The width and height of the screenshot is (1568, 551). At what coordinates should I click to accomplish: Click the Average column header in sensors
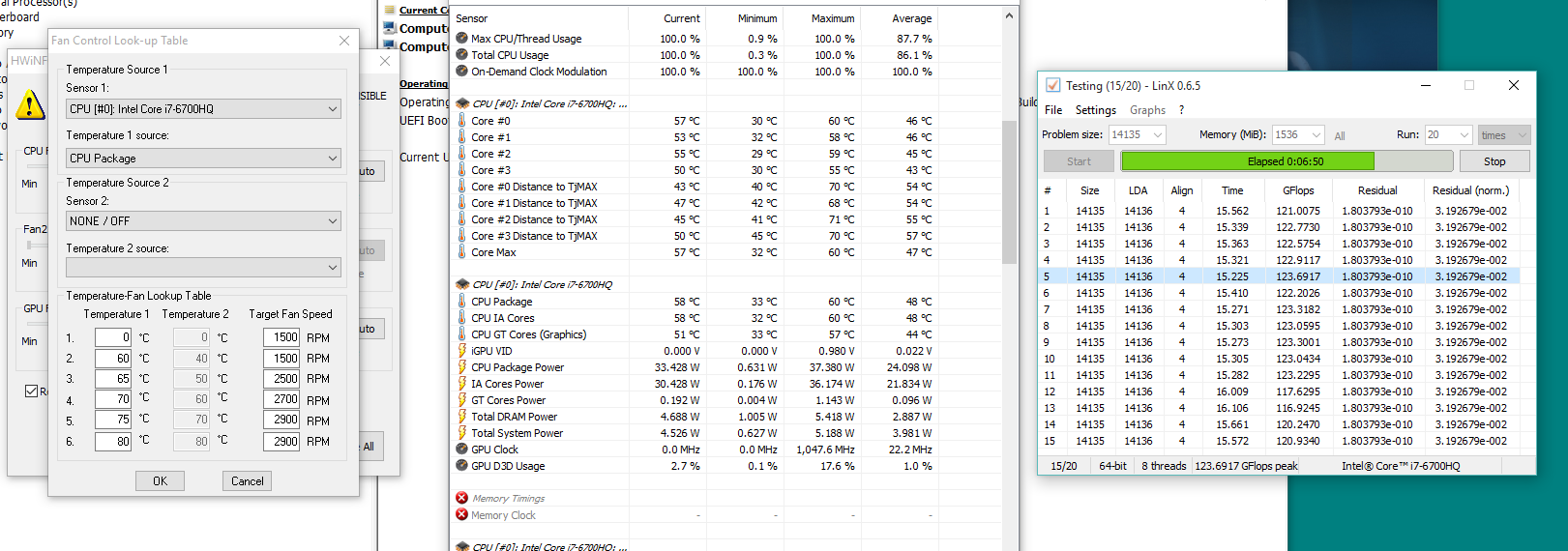tap(900, 18)
